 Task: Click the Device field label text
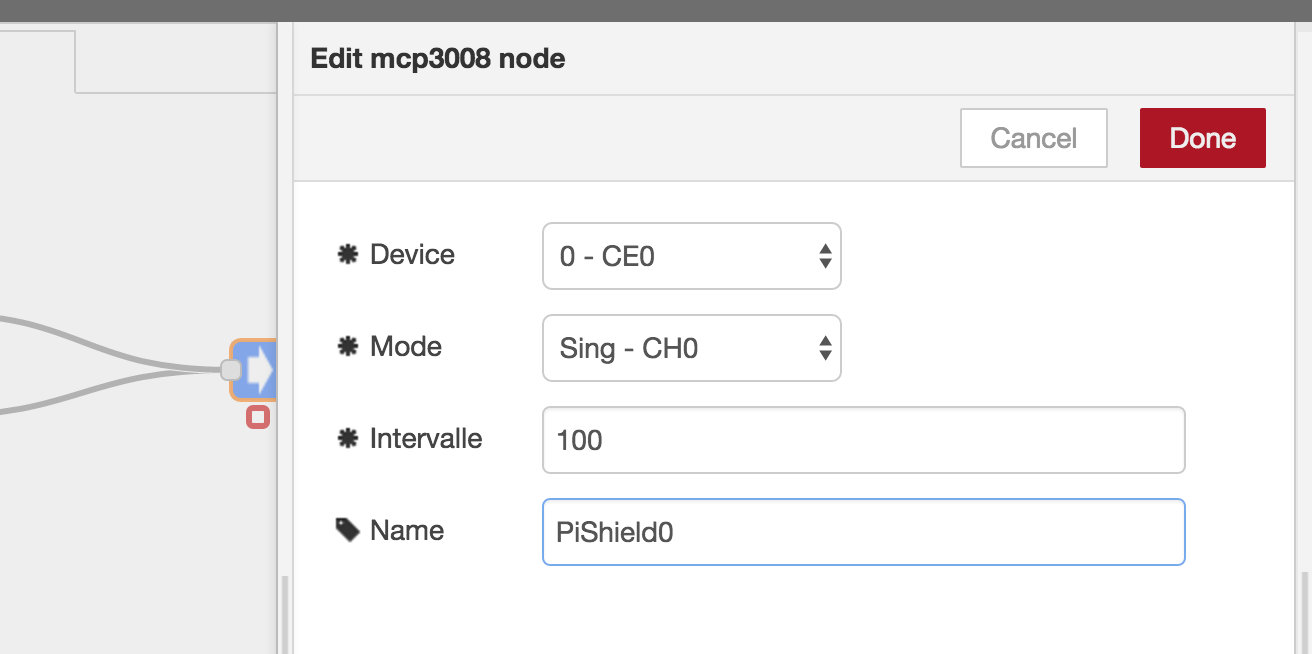[412, 254]
